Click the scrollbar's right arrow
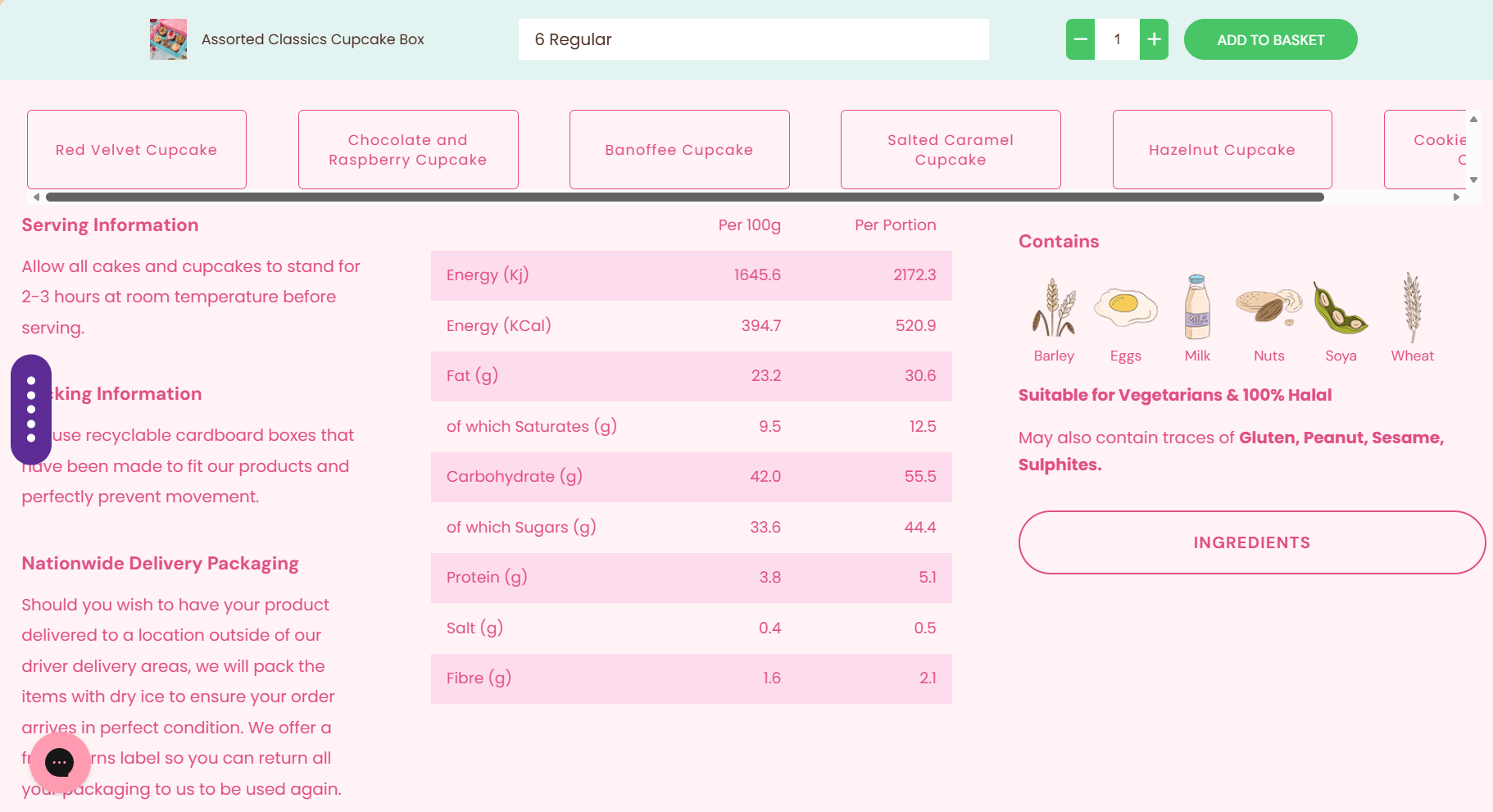The image size is (1493, 812). click(x=1456, y=197)
